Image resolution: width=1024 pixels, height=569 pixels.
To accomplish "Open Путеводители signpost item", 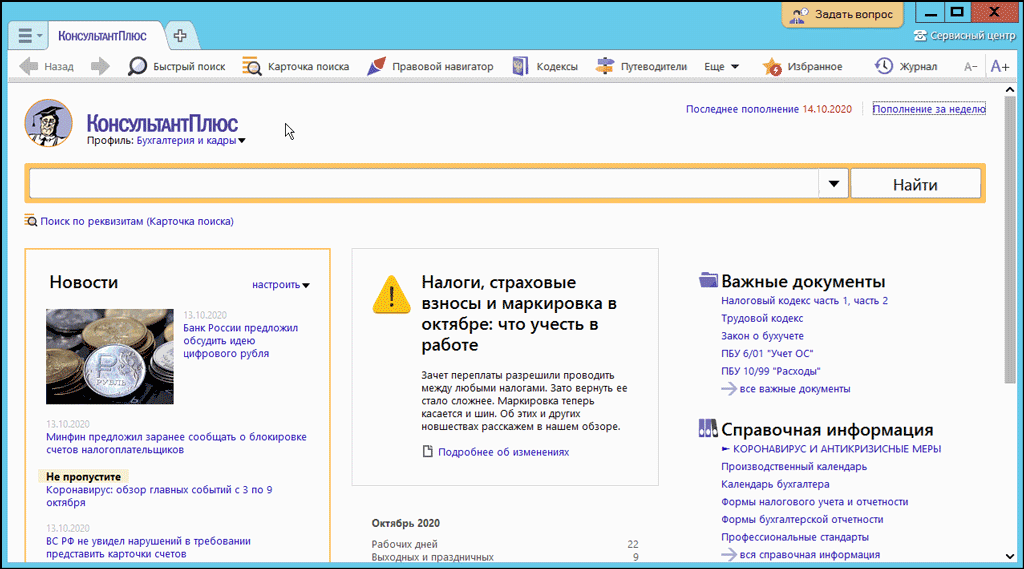I will pyautogui.click(x=641, y=66).
